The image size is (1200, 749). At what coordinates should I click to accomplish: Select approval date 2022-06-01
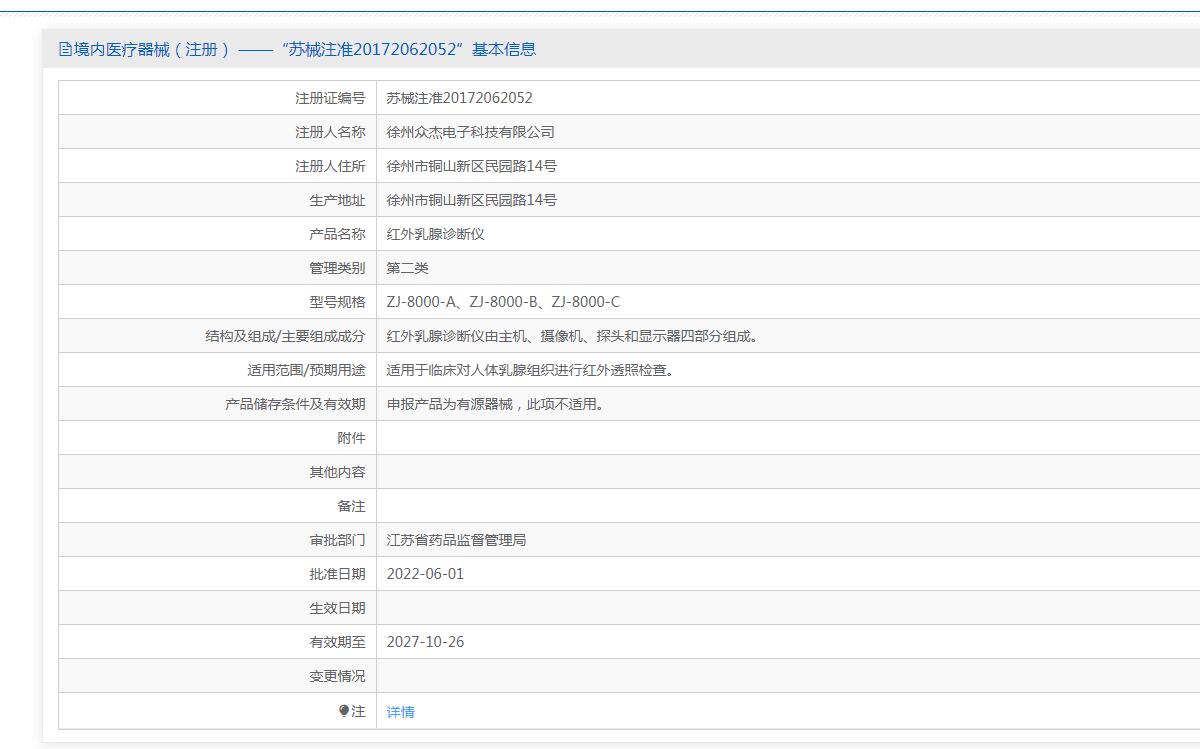pyautogui.click(x=425, y=574)
